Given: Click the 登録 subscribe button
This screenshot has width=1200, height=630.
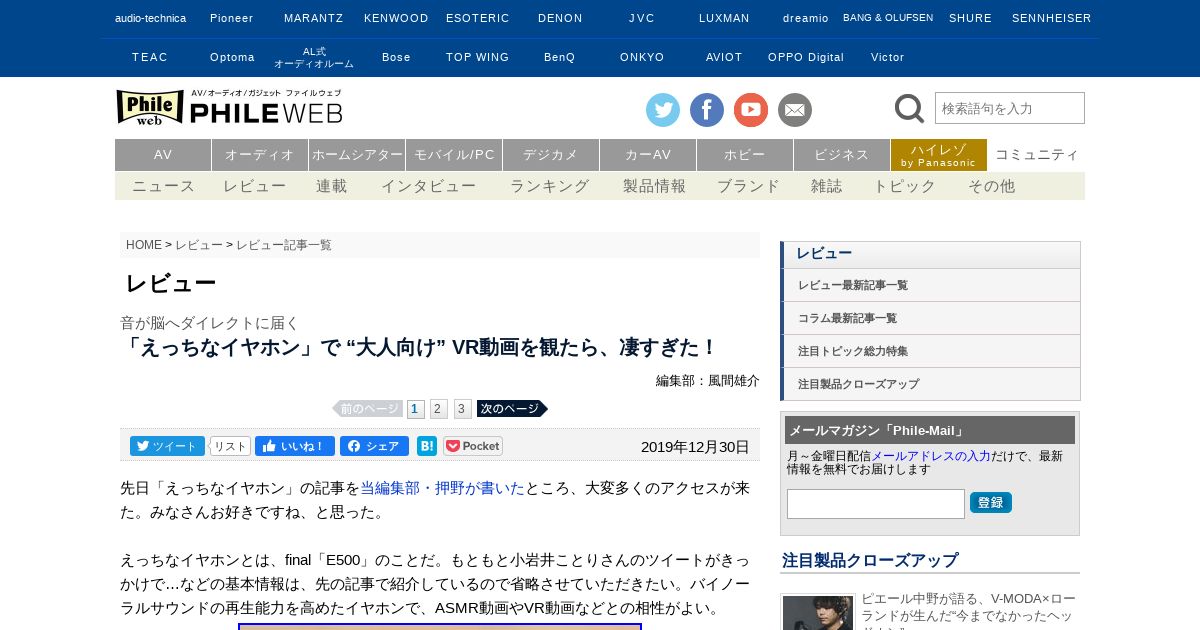Looking at the screenshot, I should (991, 503).
